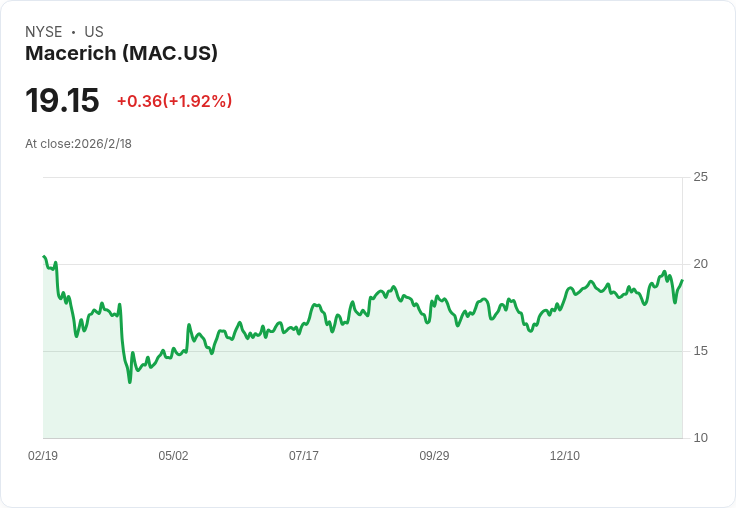Image resolution: width=736 pixels, height=508 pixels.
Task: Click the +0.36(+1.92%) price change
Action: (x=174, y=101)
